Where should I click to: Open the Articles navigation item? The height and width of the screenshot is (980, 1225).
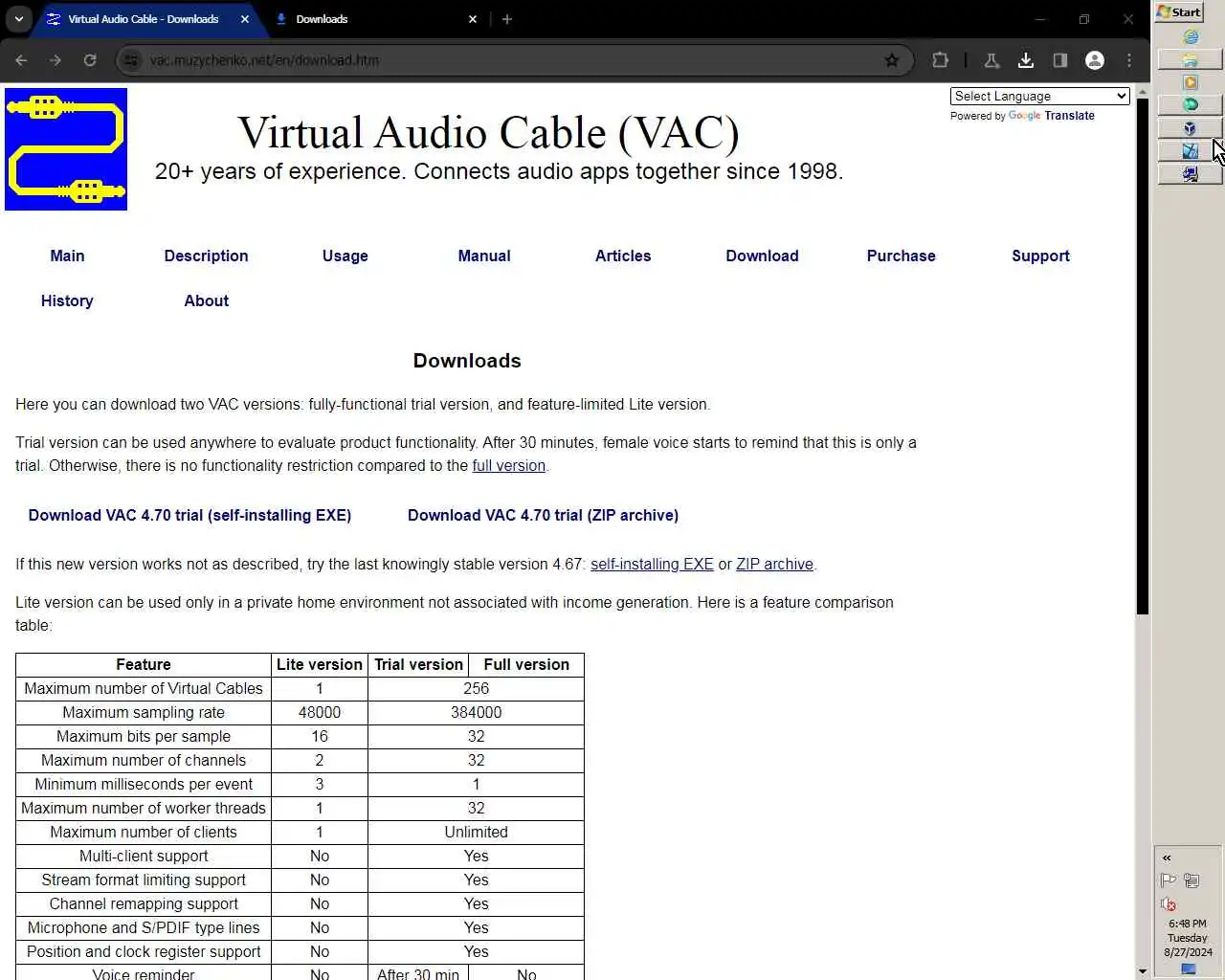pos(623,256)
